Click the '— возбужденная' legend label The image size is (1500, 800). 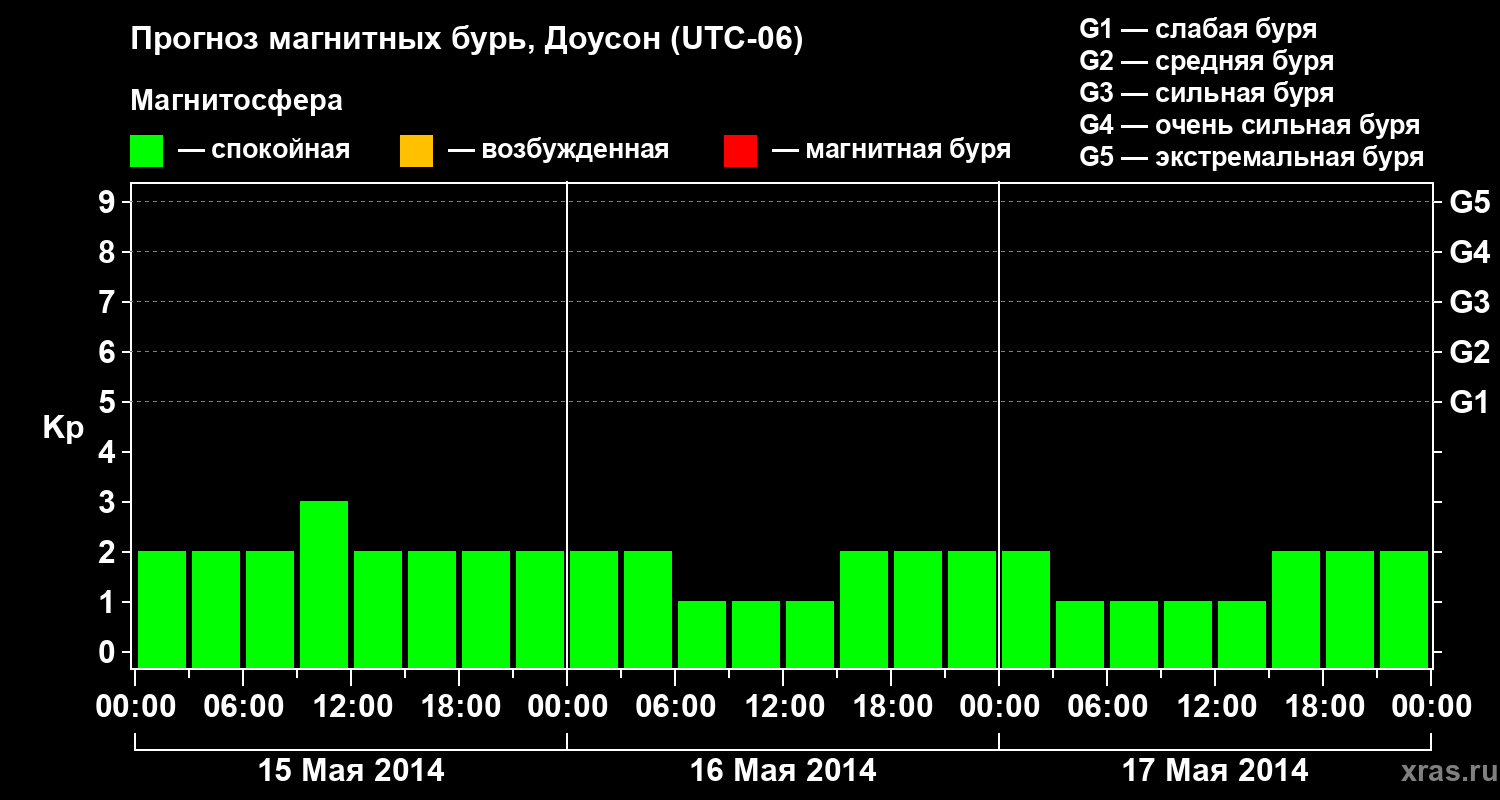(x=558, y=150)
